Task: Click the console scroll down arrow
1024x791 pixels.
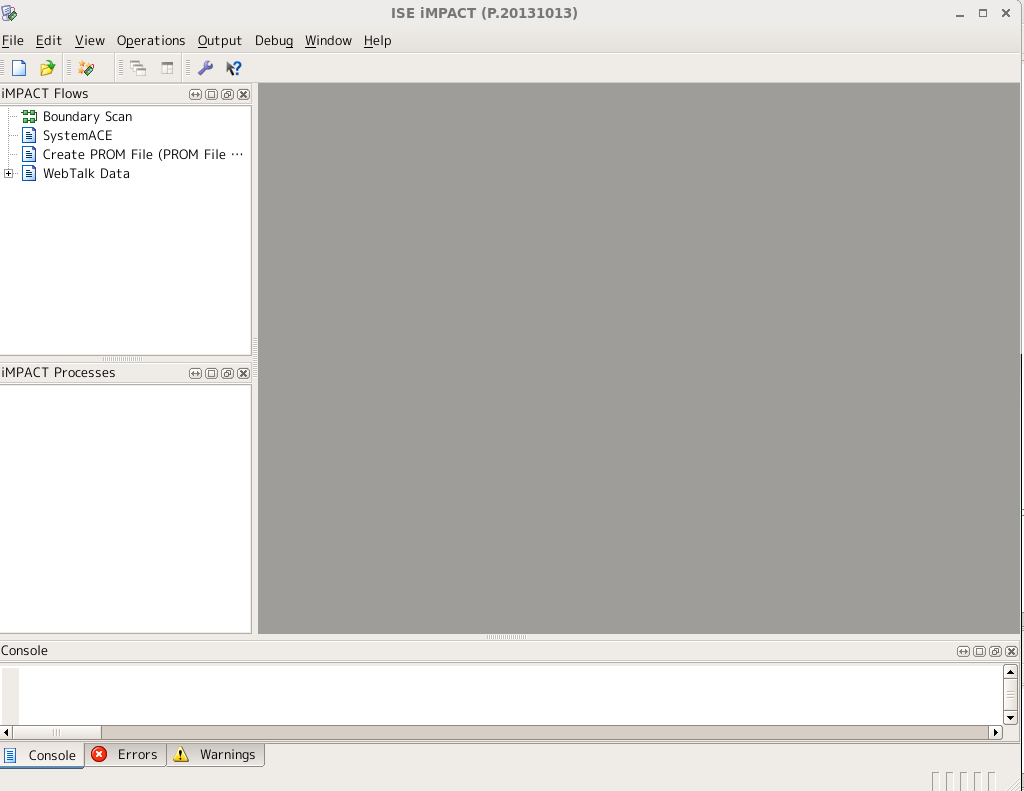Action: [1010, 717]
